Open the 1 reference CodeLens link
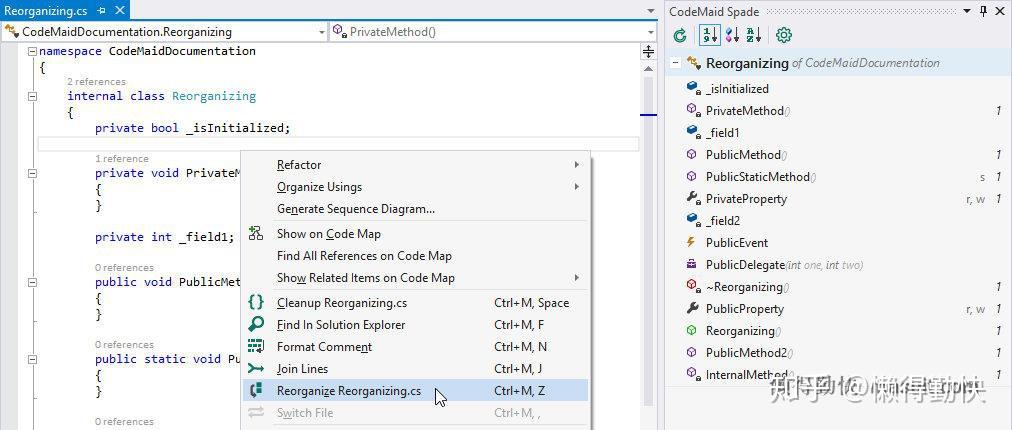This screenshot has height=430, width=1012. (x=121, y=158)
